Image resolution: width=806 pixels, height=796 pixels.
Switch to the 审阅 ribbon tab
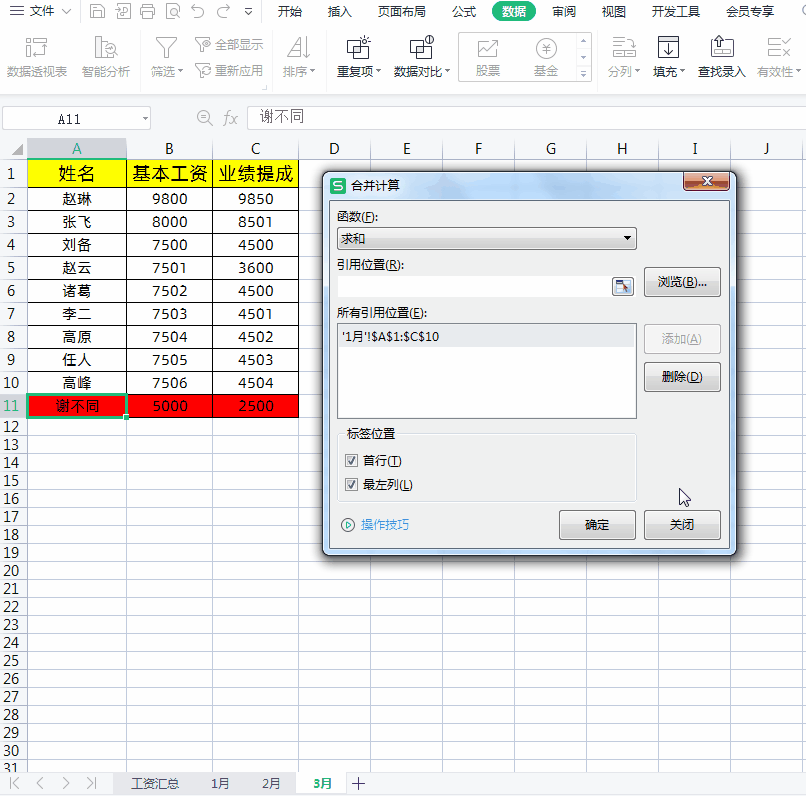(564, 11)
